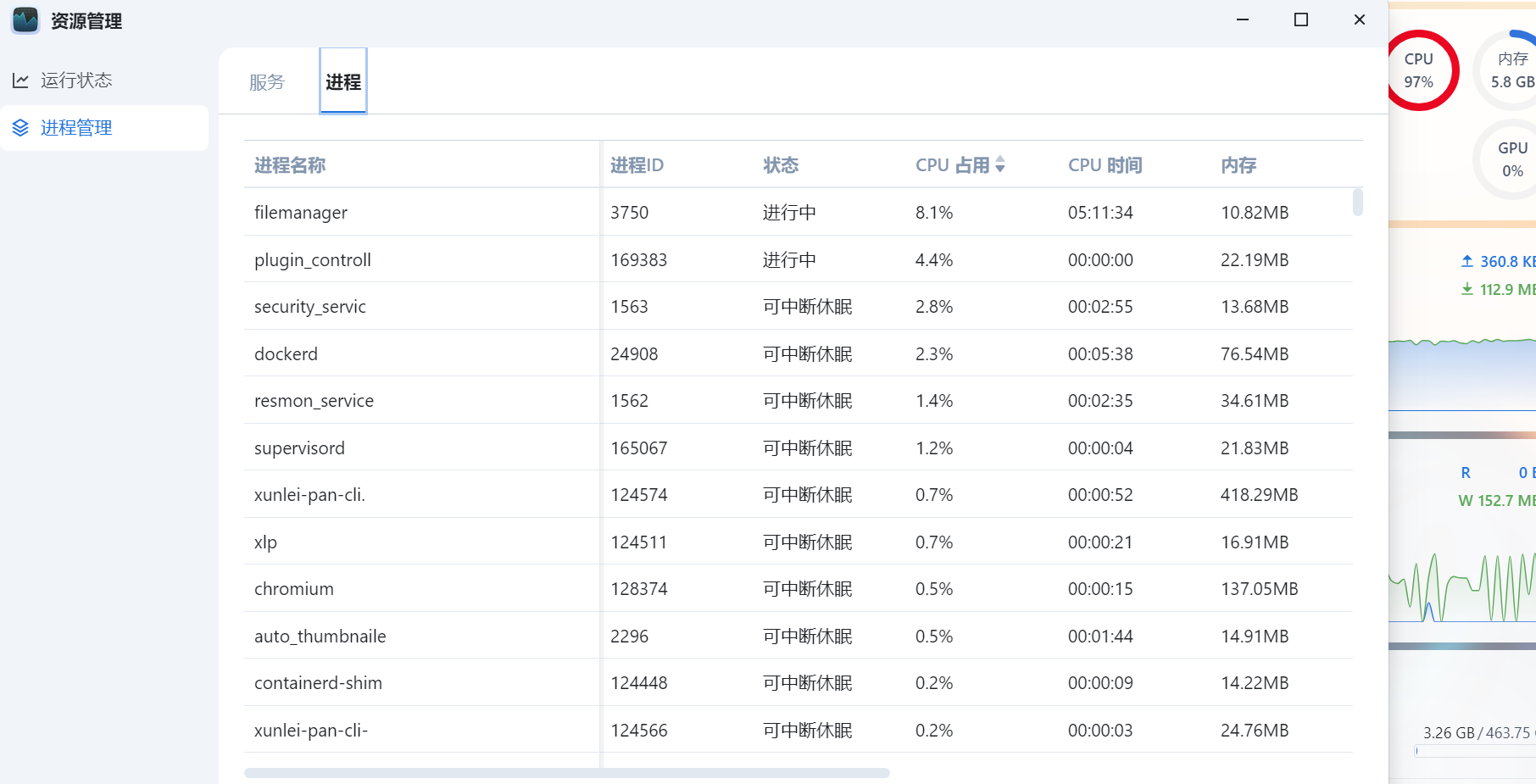Select the filemanager process row
The width and height of the screenshot is (1536, 784).
click(x=301, y=213)
